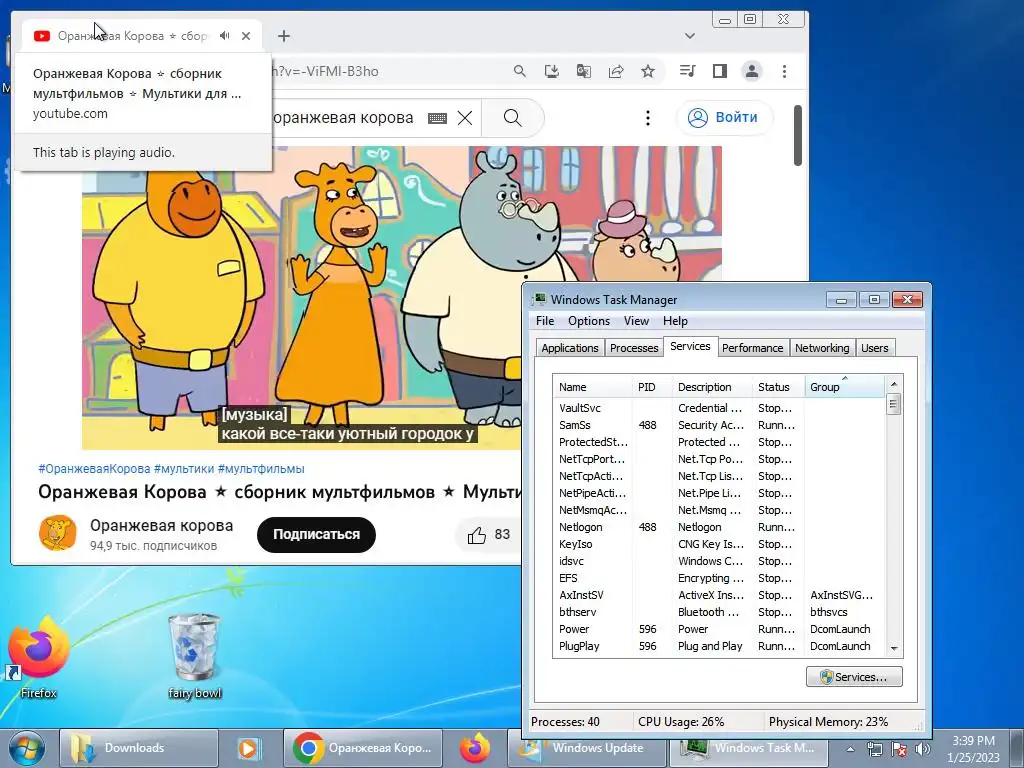Screen dimensions: 1024x768
Task: Open Task Manager File menu
Action: [x=545, y=321]
